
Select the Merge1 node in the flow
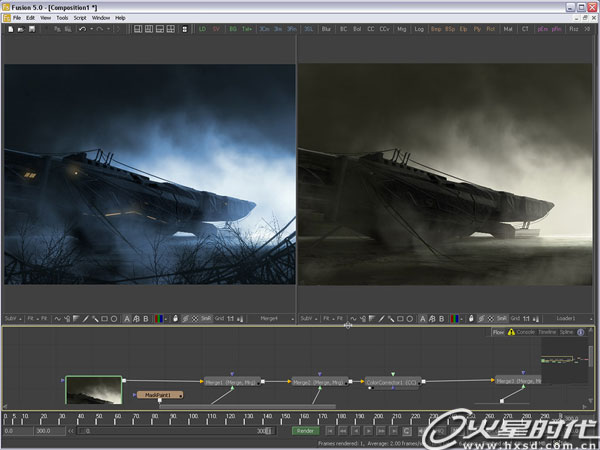(232, 382)
